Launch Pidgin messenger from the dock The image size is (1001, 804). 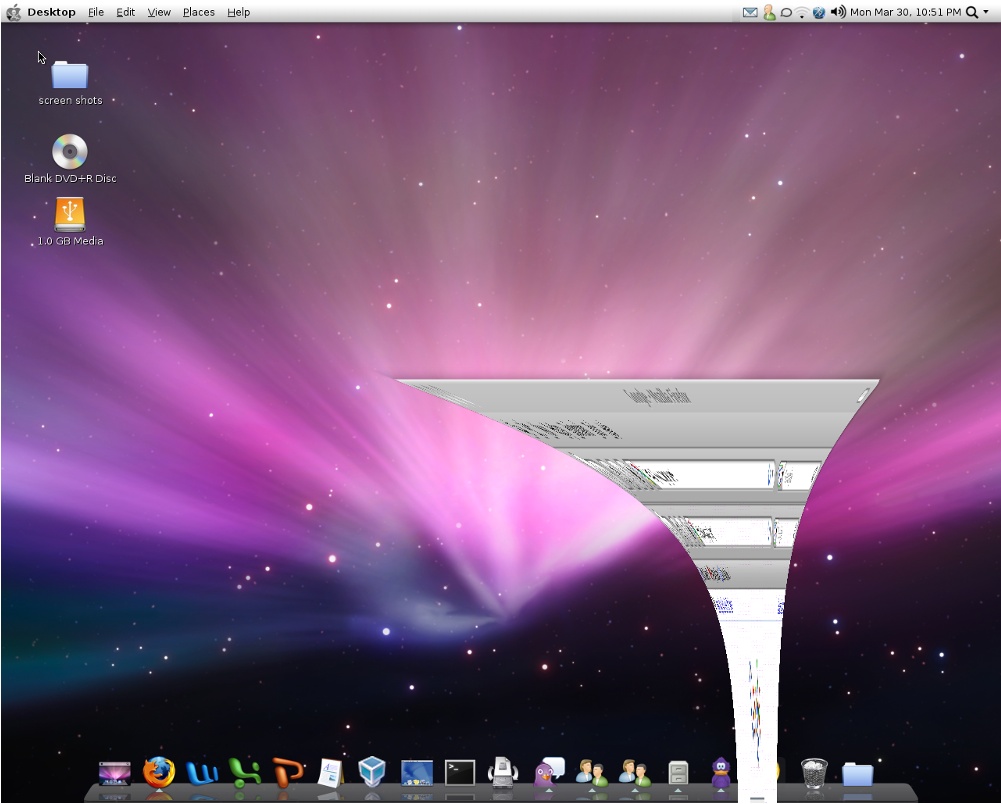tap(549, 773)
